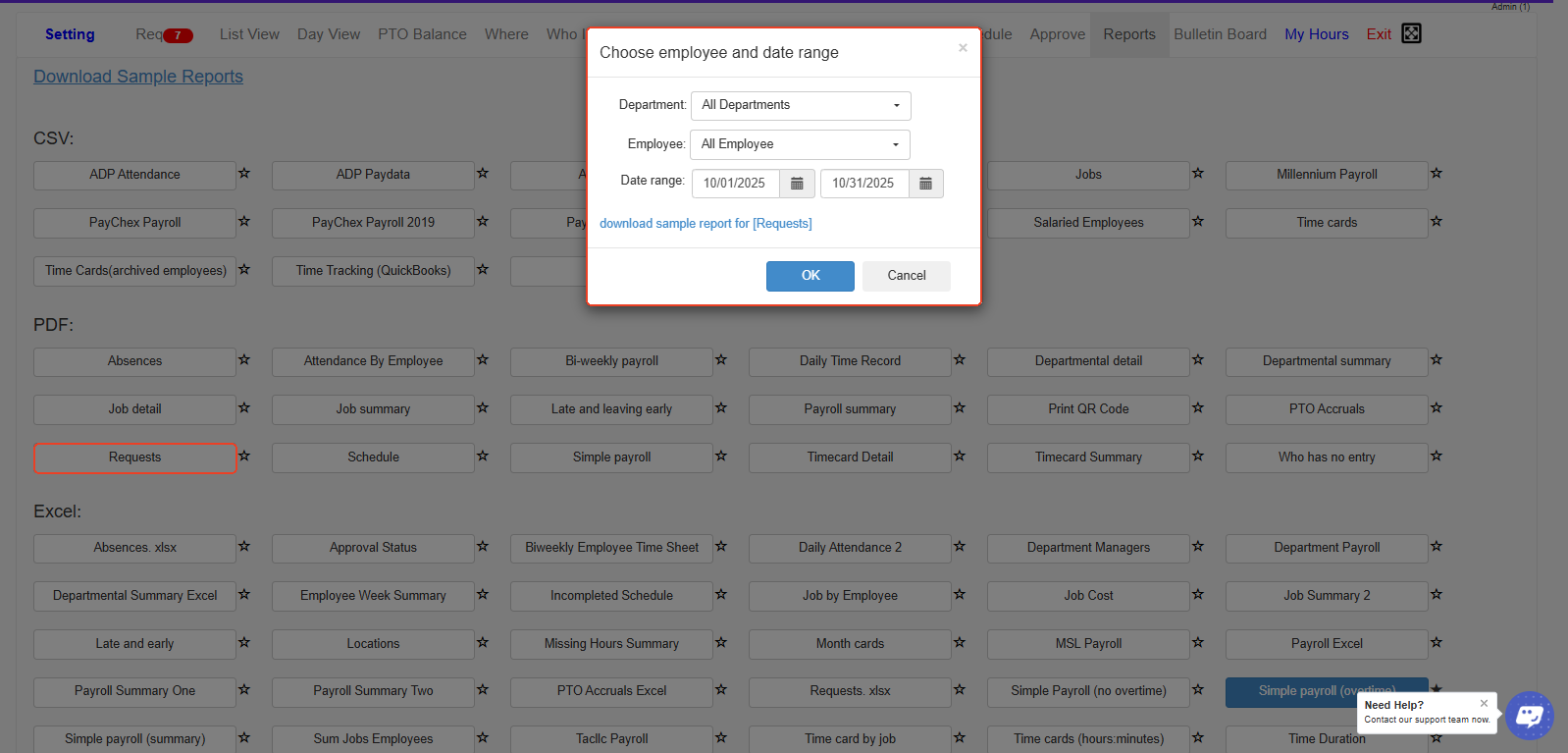
Task: Expand the Department dropdown
Action: [801, 105]
